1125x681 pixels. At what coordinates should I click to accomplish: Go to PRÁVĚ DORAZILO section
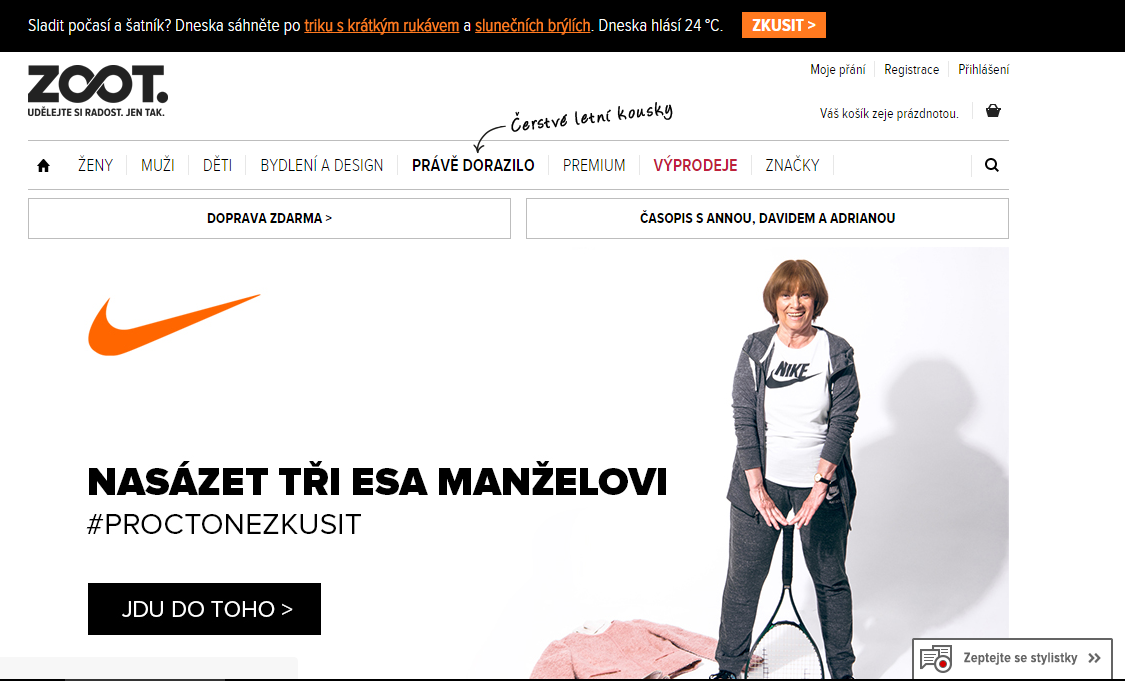473,166
